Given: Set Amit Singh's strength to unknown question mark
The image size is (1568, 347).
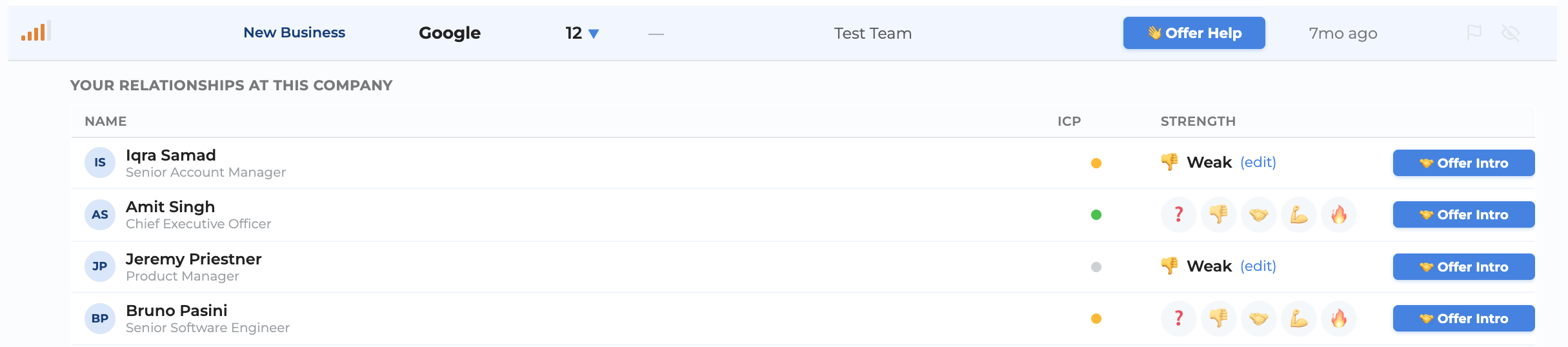Looking at the screenshot, I should (x=1178, y=215).
